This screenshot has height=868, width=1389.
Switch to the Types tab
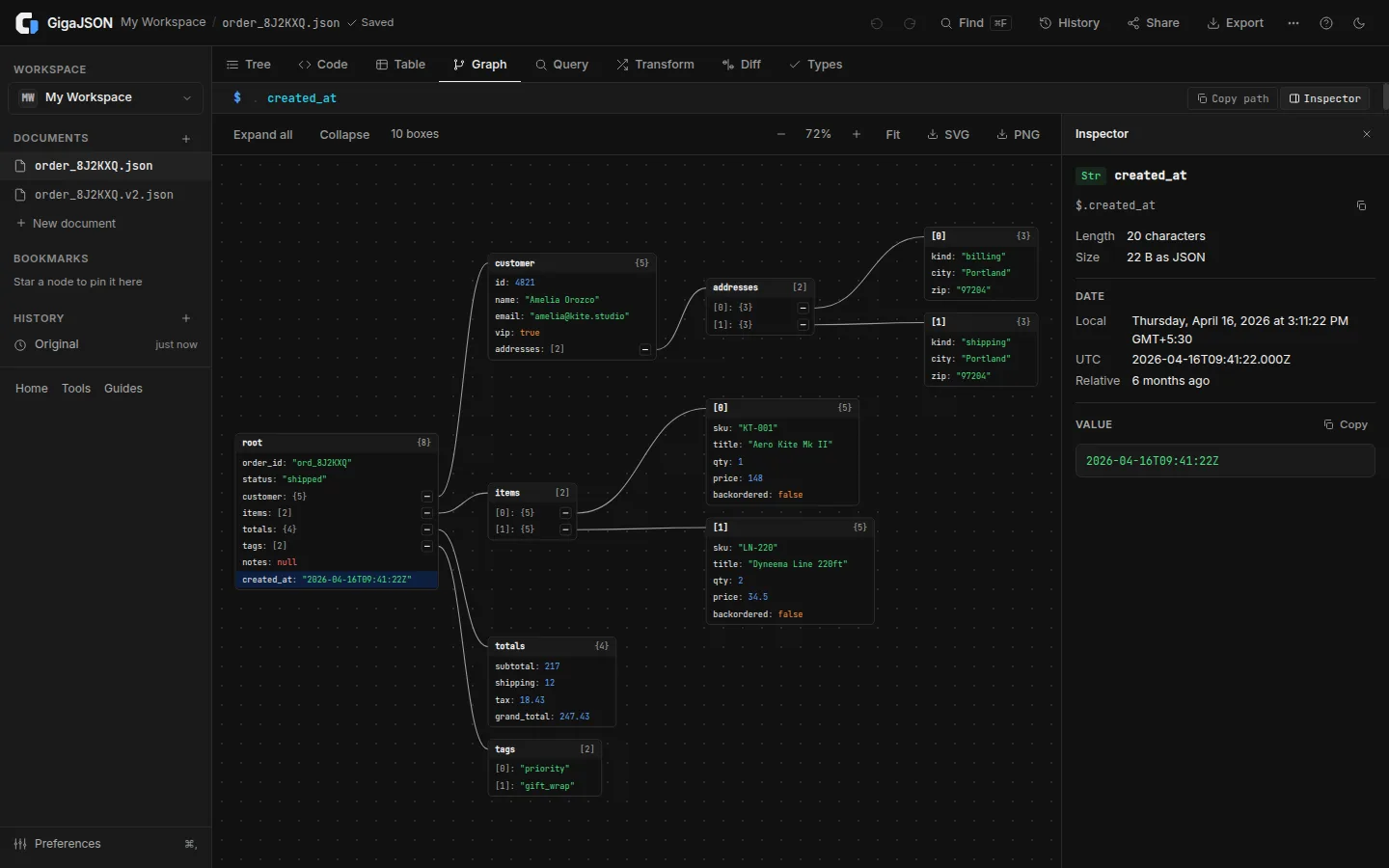815,65
